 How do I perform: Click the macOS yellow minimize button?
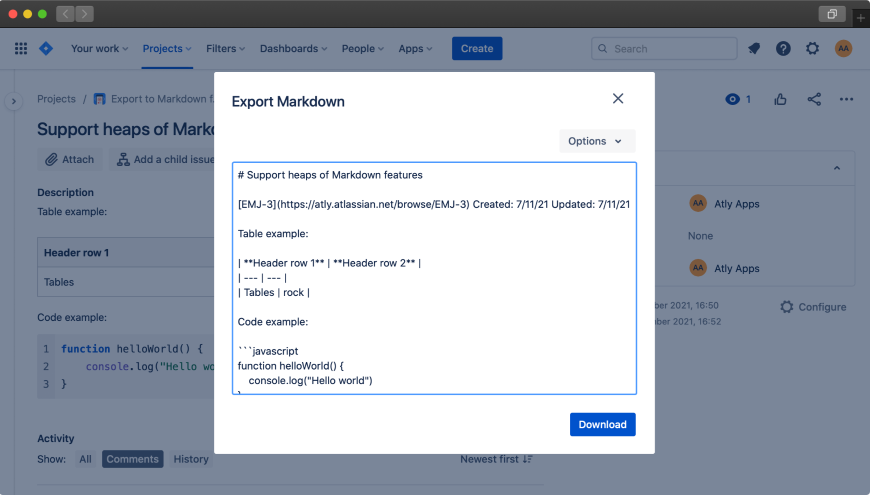point(28,14)
